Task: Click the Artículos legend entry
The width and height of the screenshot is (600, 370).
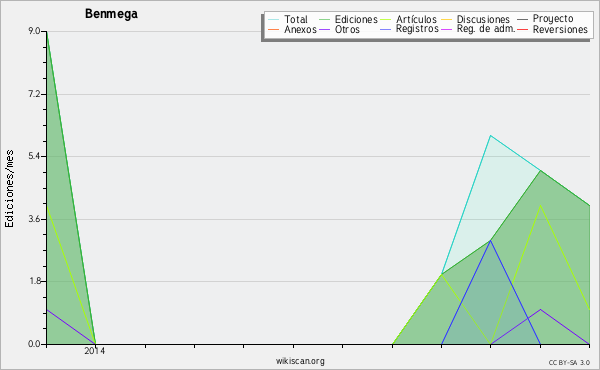Action: pos(416,19)
